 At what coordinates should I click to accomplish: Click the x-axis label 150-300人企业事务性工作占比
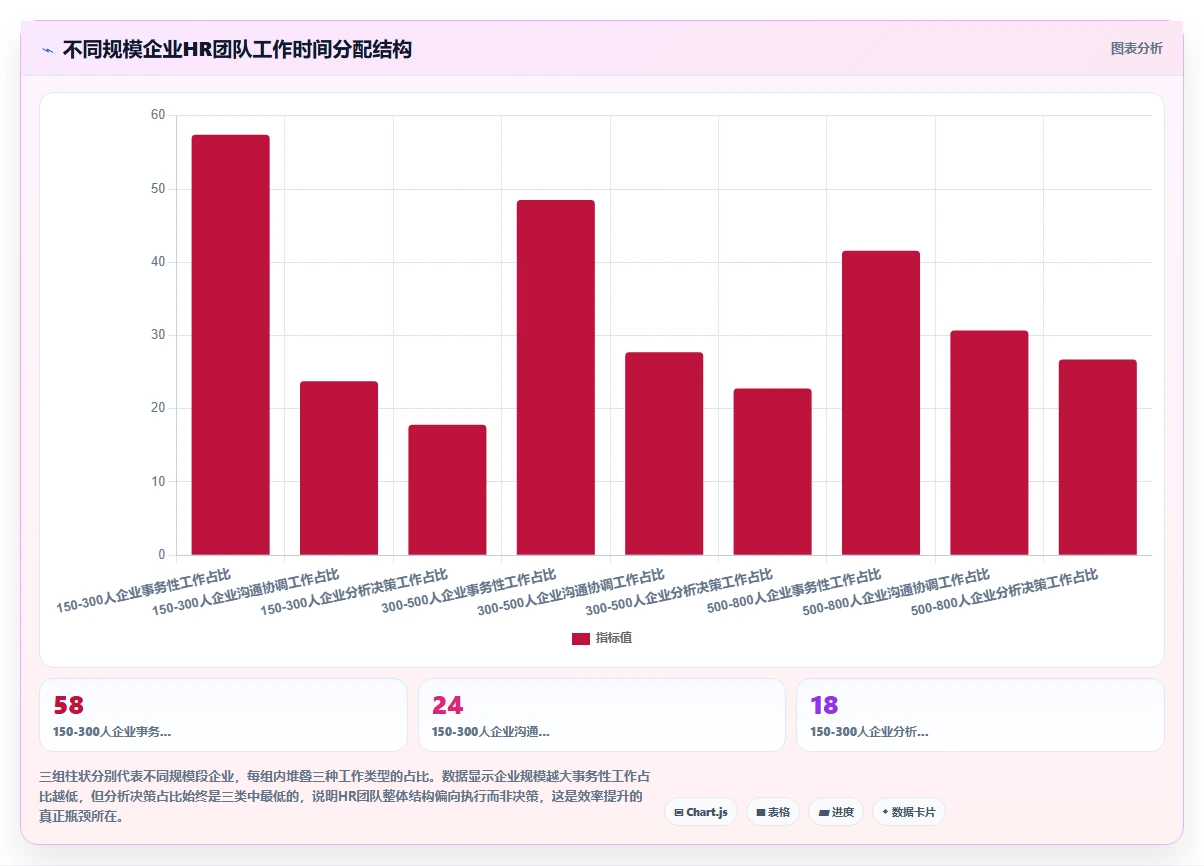144,591
